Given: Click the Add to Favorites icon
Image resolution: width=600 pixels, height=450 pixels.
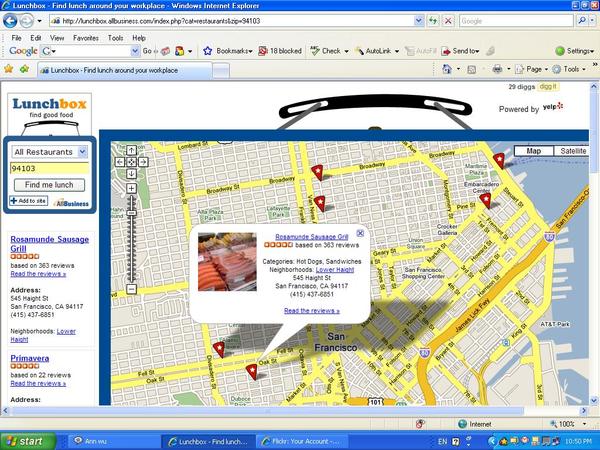Looking at the screenshot, I should pos(24,69).
